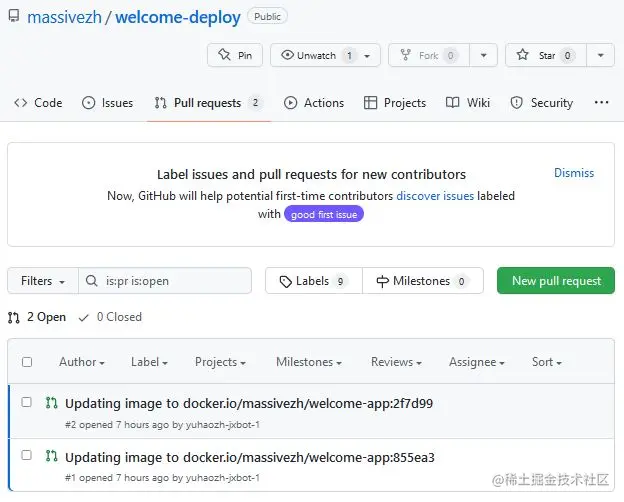Open the Sort dropdown
The height and width of the screenshot is (502, 624).
pyautogui.click(x=547, y=362)
